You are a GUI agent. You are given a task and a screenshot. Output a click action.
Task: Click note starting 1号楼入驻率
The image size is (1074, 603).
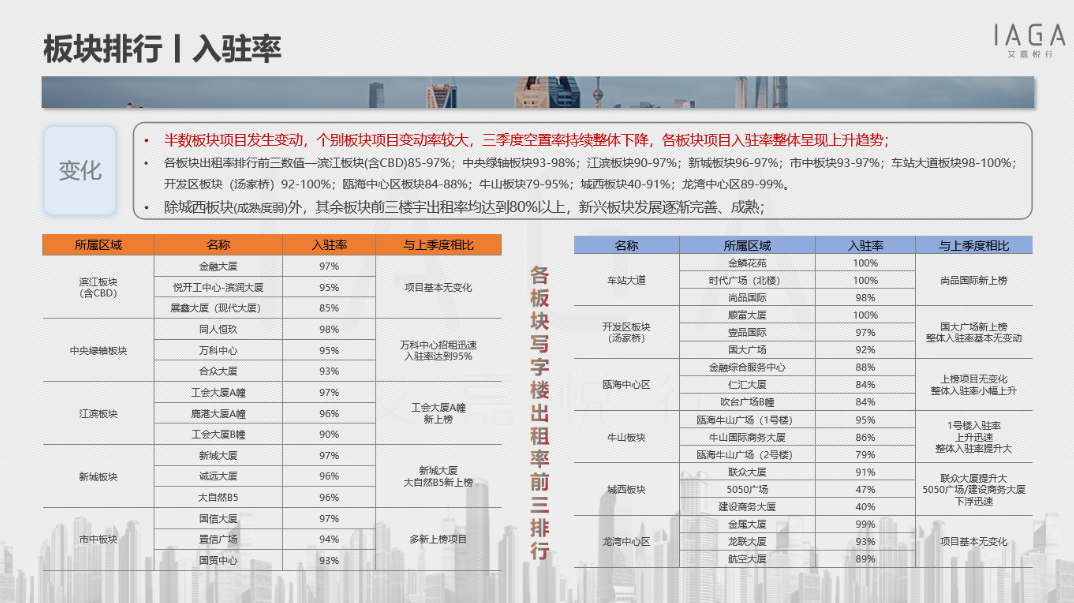(973, 437)
